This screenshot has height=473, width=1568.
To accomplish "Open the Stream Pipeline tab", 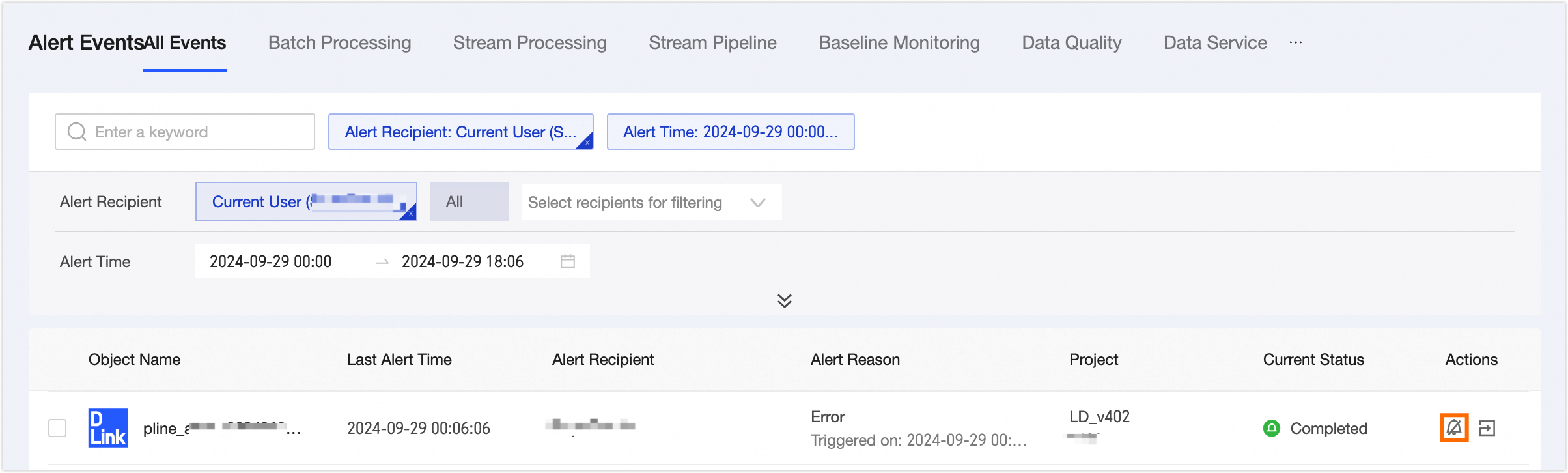I will [x=712, y=43].
